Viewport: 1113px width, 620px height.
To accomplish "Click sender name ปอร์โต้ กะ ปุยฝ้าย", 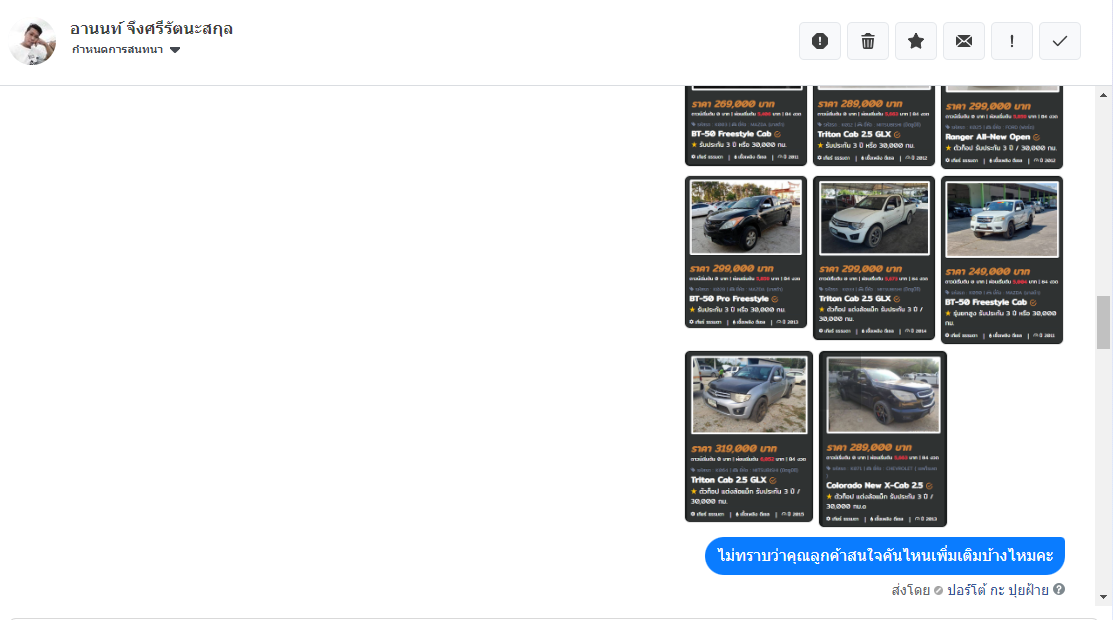I will (x=997, y=589).
